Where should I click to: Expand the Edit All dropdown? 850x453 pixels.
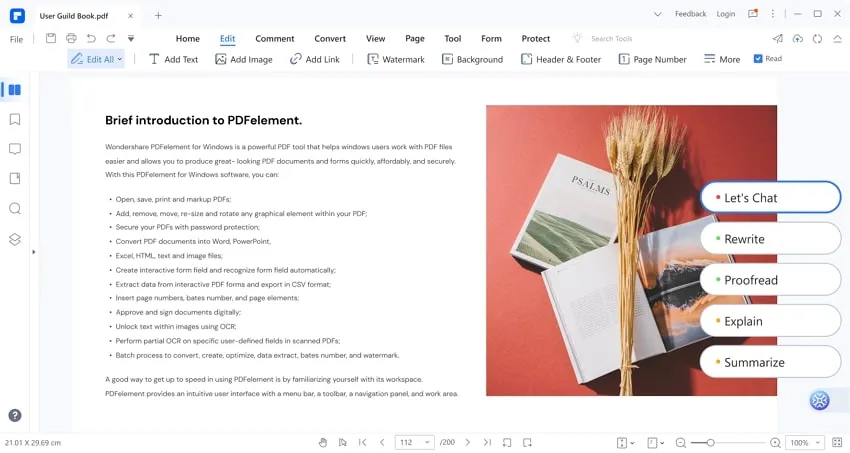pos(120,59)
